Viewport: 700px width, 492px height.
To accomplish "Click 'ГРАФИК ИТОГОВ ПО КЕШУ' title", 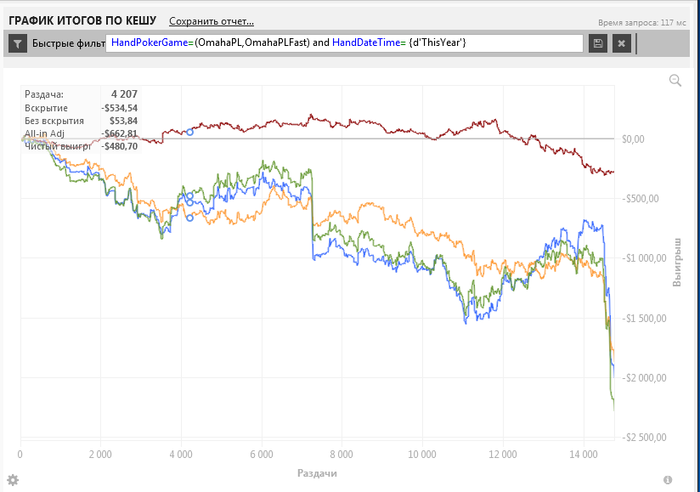I will (83, 21).
